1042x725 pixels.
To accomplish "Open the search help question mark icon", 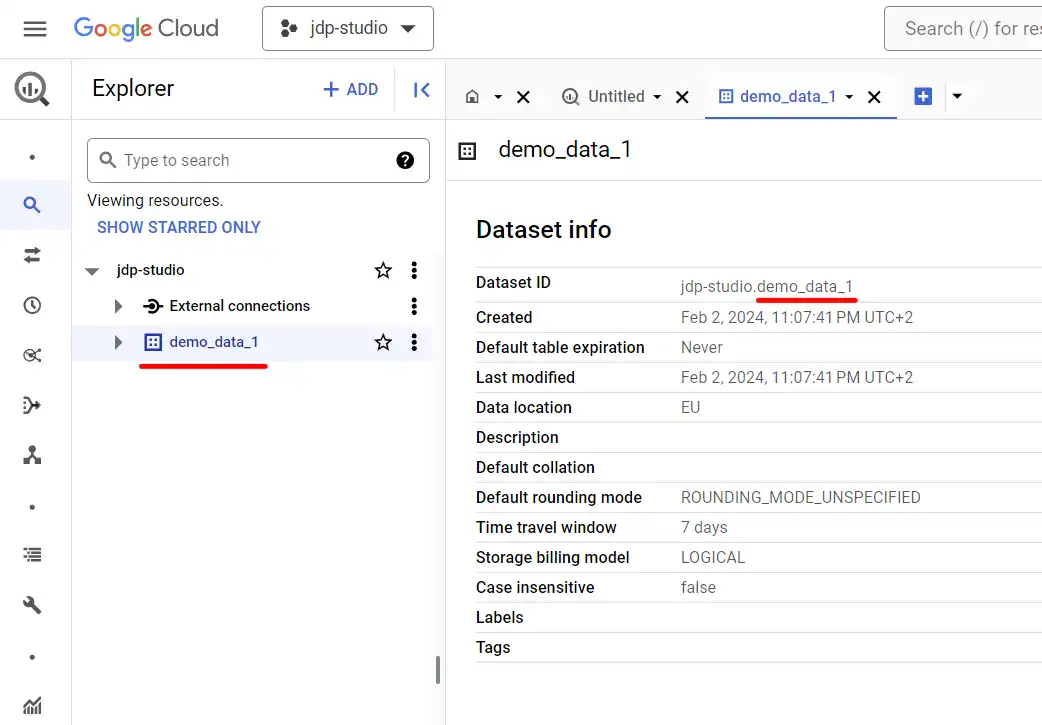I will pos(405,160).
